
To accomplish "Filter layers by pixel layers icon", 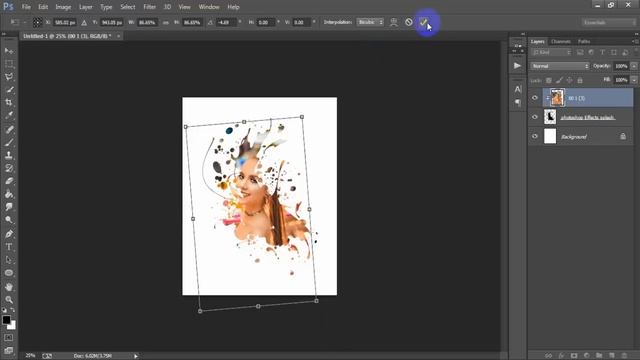I will 580,52.
